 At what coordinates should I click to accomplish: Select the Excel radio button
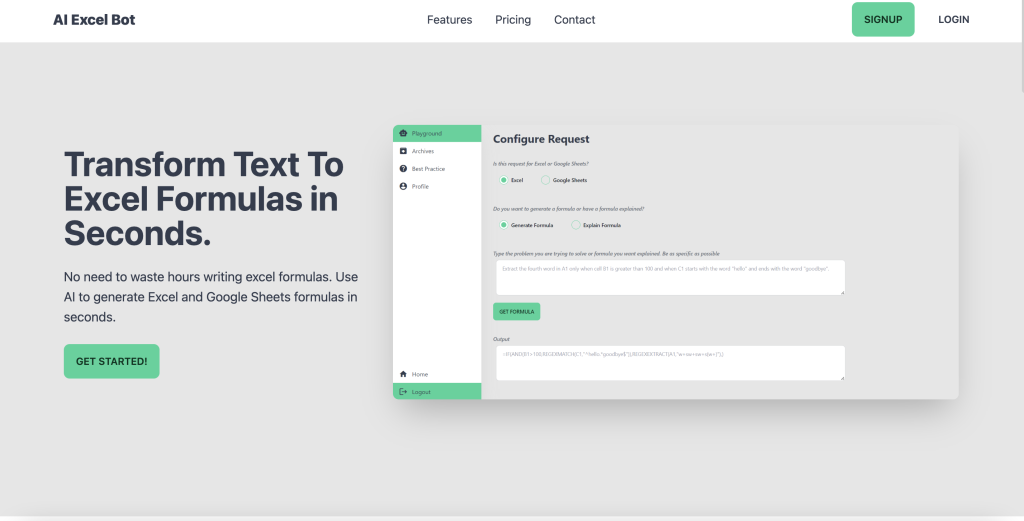(x=504, y=180)
